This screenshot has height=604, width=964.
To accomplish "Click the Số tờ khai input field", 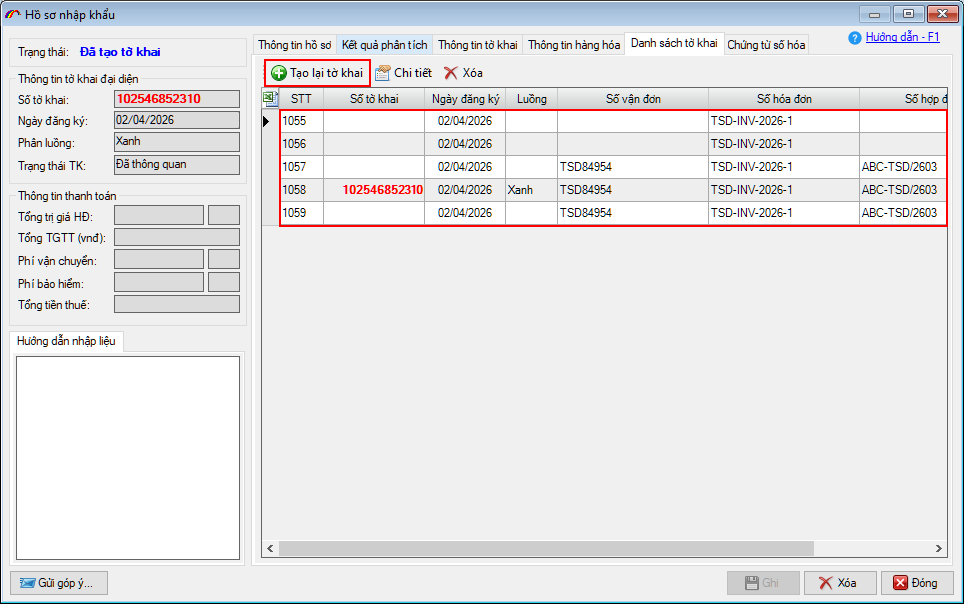I will click(x=177, y=99).
